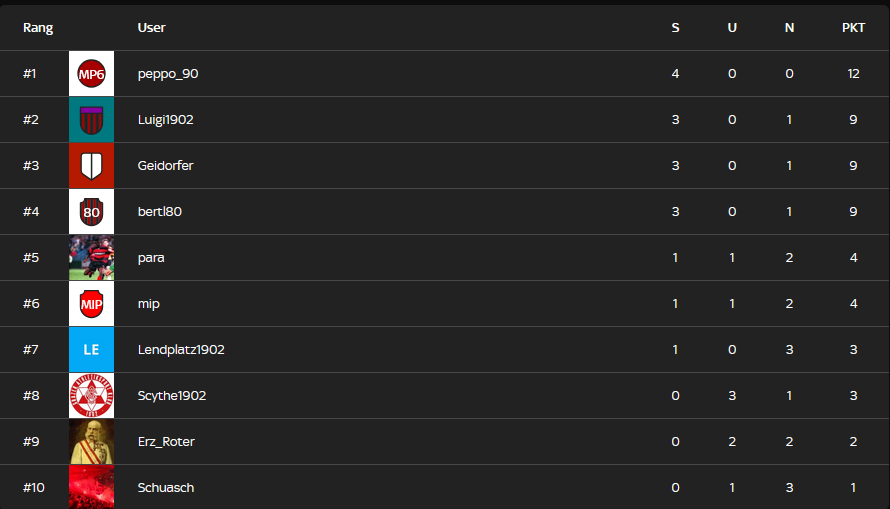Open peppo_90's MP6 avatar icon
890x509 pixels.
(x=91, y=74)
